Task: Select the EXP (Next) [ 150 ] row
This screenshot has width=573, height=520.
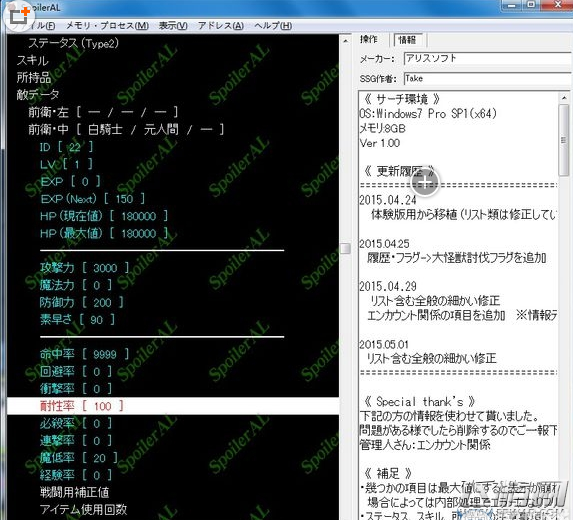Action: click(92, 199)
